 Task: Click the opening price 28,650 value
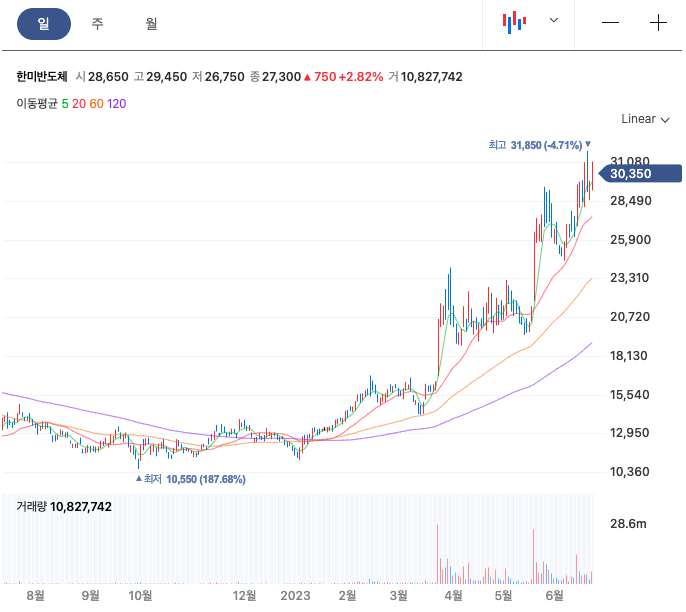(108, 77)
